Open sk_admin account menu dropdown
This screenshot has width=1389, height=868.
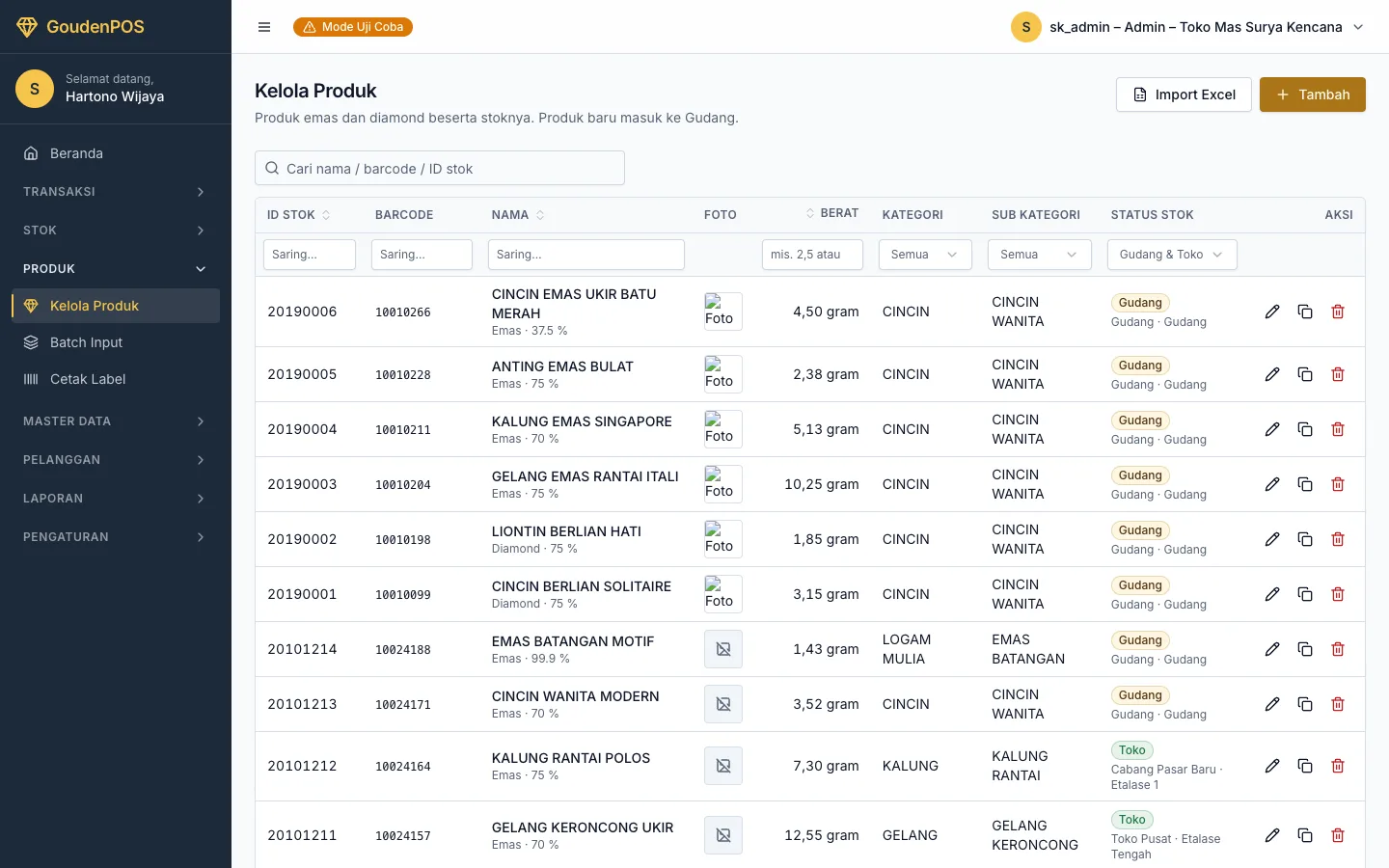[1188, 27]
